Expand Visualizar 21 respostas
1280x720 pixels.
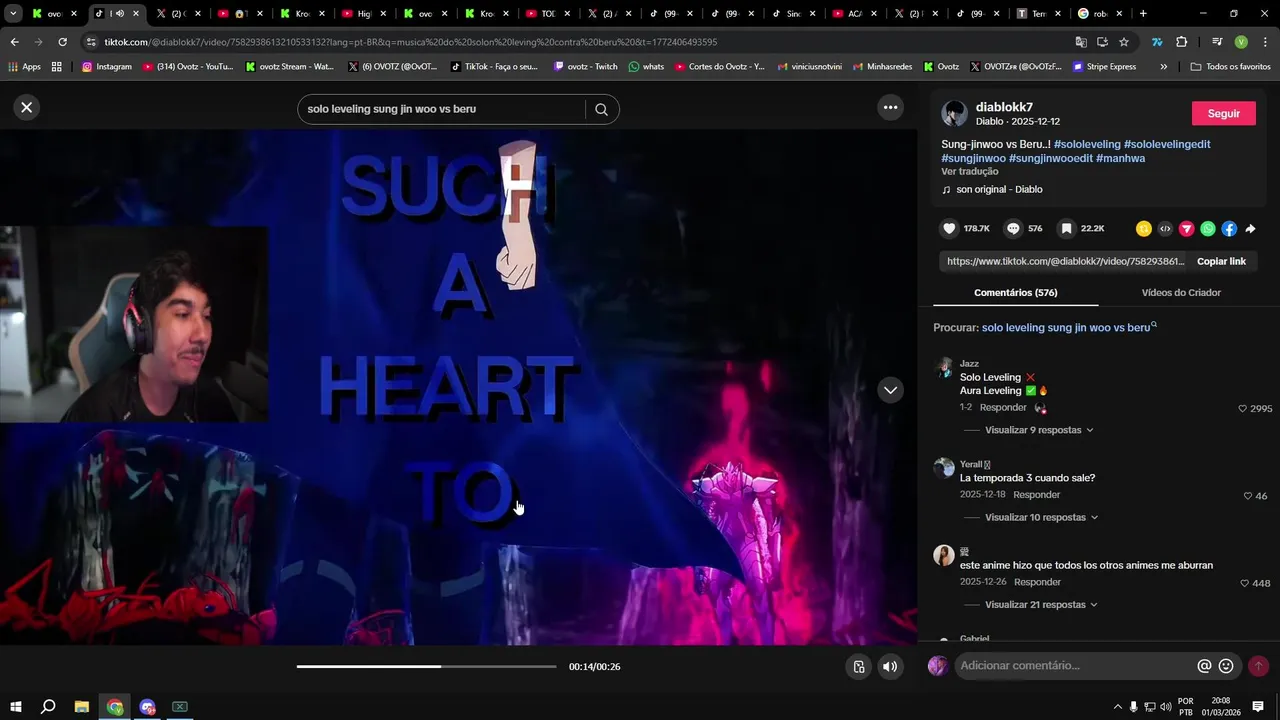[x=1042, y=604]
